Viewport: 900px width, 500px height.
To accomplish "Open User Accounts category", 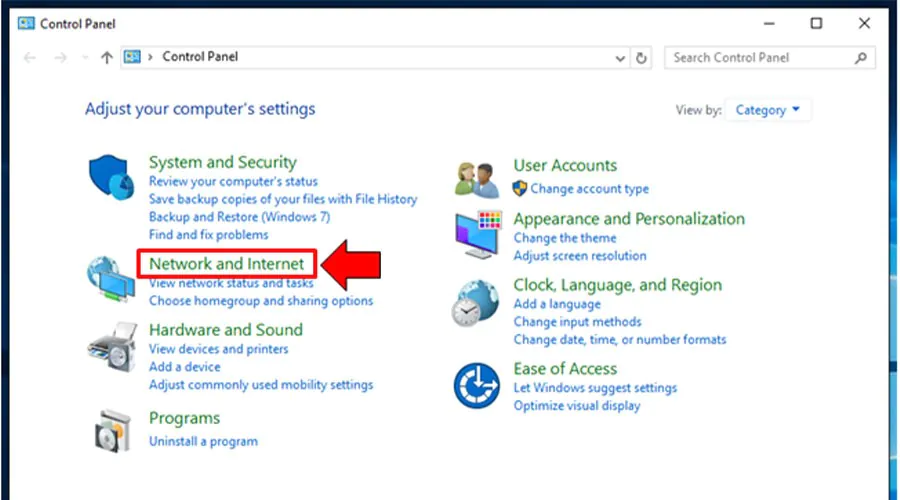I will [x=565, y=165].
